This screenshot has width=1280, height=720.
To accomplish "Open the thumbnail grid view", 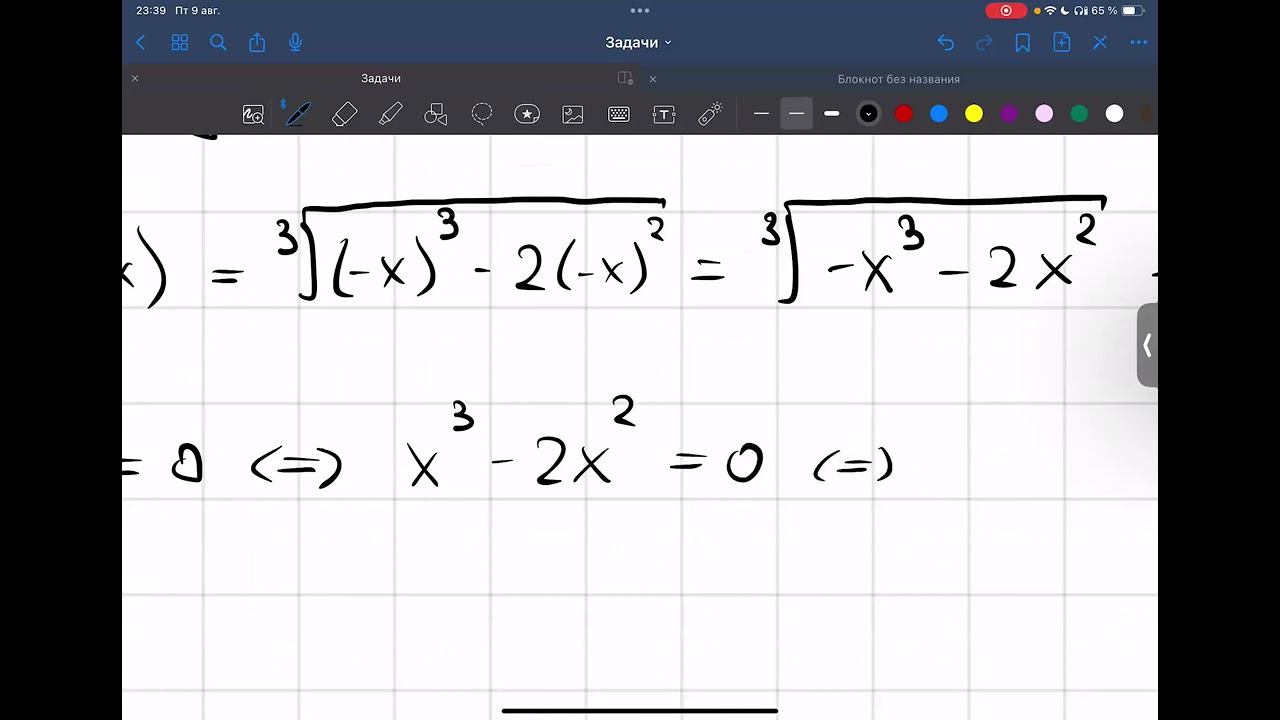I will tap(180, 43).
